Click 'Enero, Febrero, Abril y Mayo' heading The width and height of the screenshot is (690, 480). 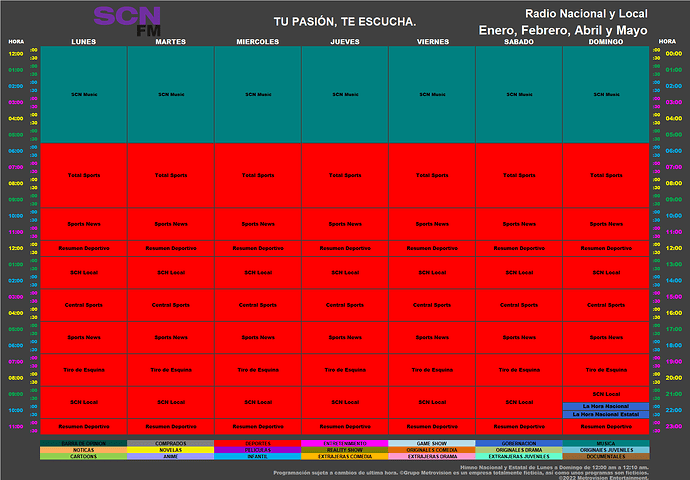[563, 30]
